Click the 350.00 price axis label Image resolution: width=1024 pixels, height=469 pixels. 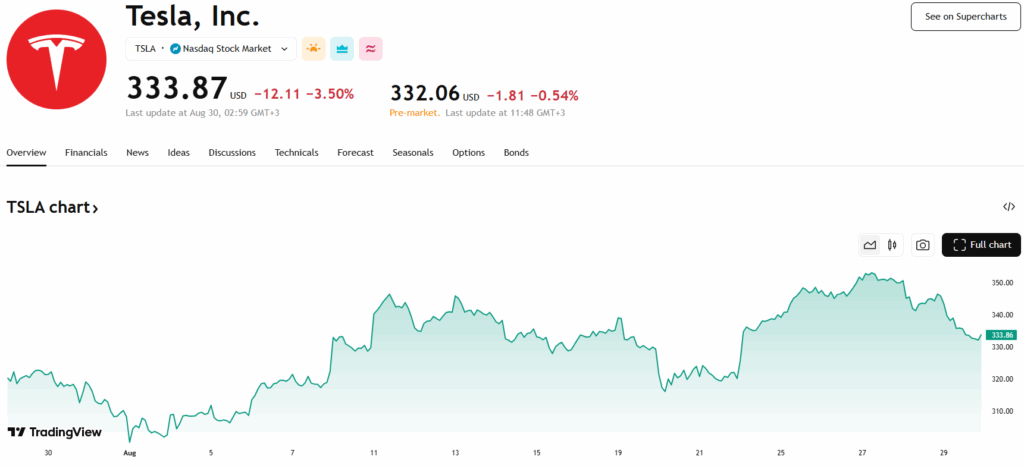(1002, 283)
